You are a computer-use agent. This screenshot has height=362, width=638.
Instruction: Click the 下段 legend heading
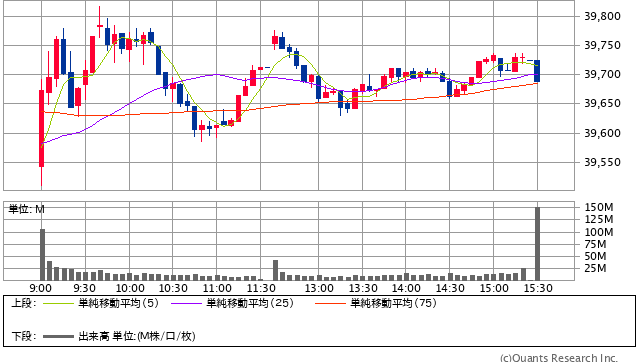point(24,336)
